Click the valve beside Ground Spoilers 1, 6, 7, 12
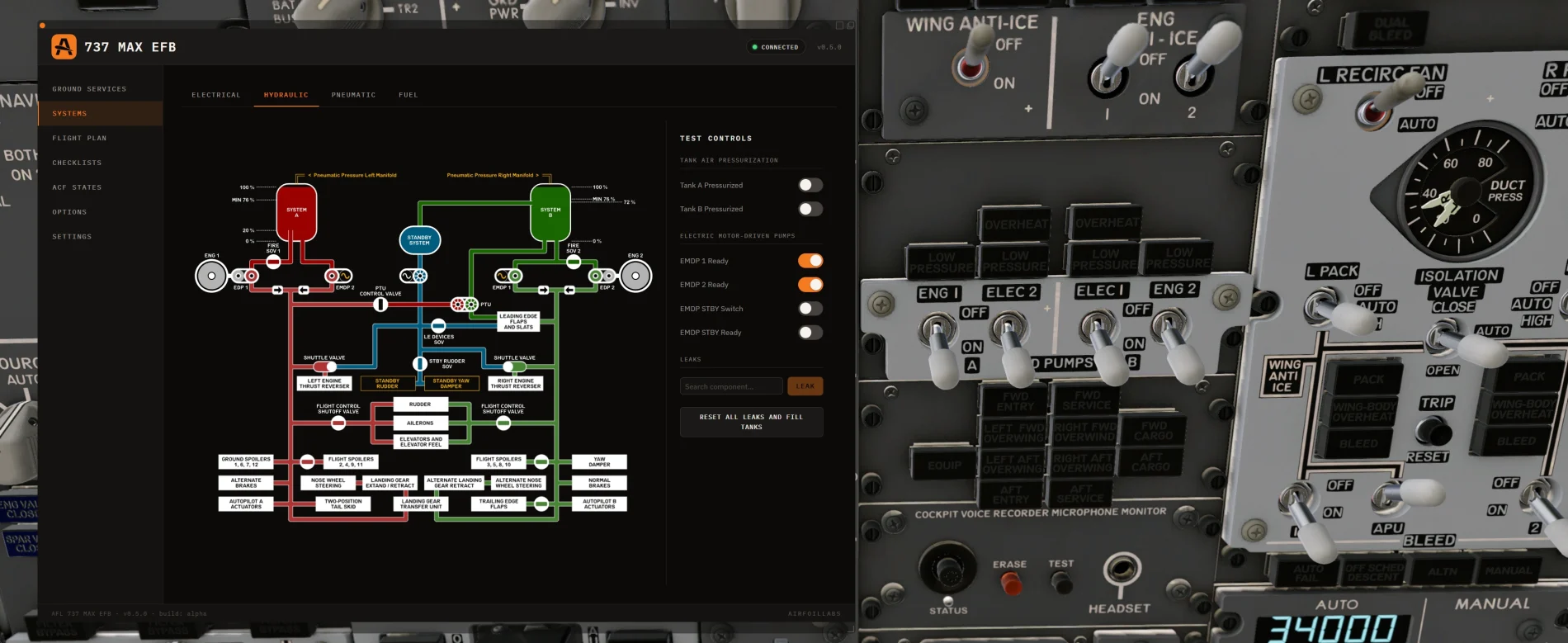 pyautogui.click(x=307, y=461)
